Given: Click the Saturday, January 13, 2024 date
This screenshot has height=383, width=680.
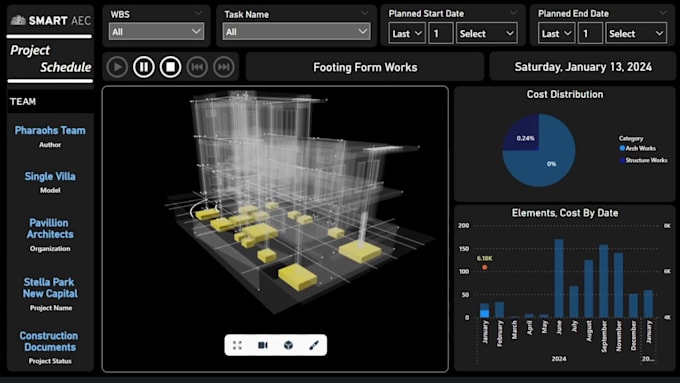Looking at the screenshot, I should click(583, 67).
